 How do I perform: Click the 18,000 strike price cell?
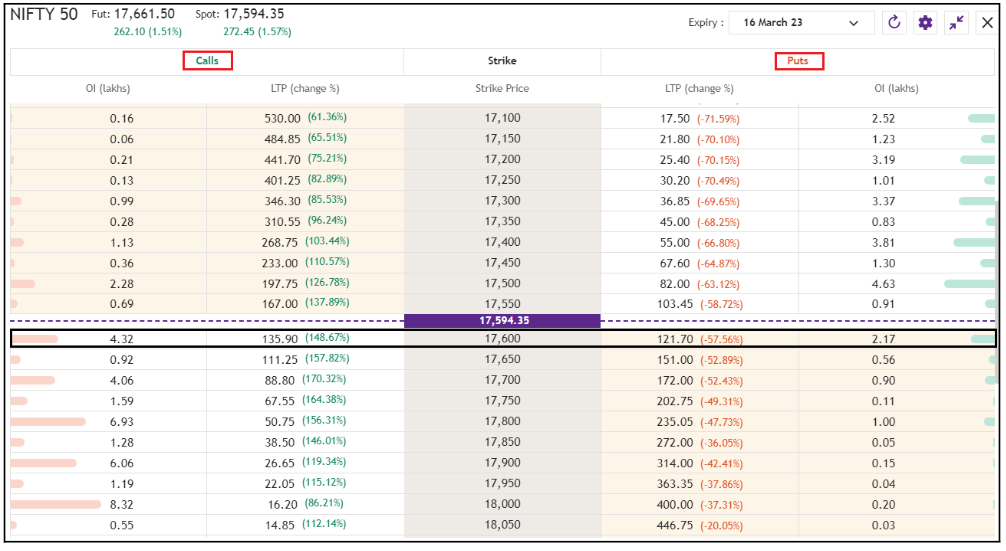coord(502,504)
